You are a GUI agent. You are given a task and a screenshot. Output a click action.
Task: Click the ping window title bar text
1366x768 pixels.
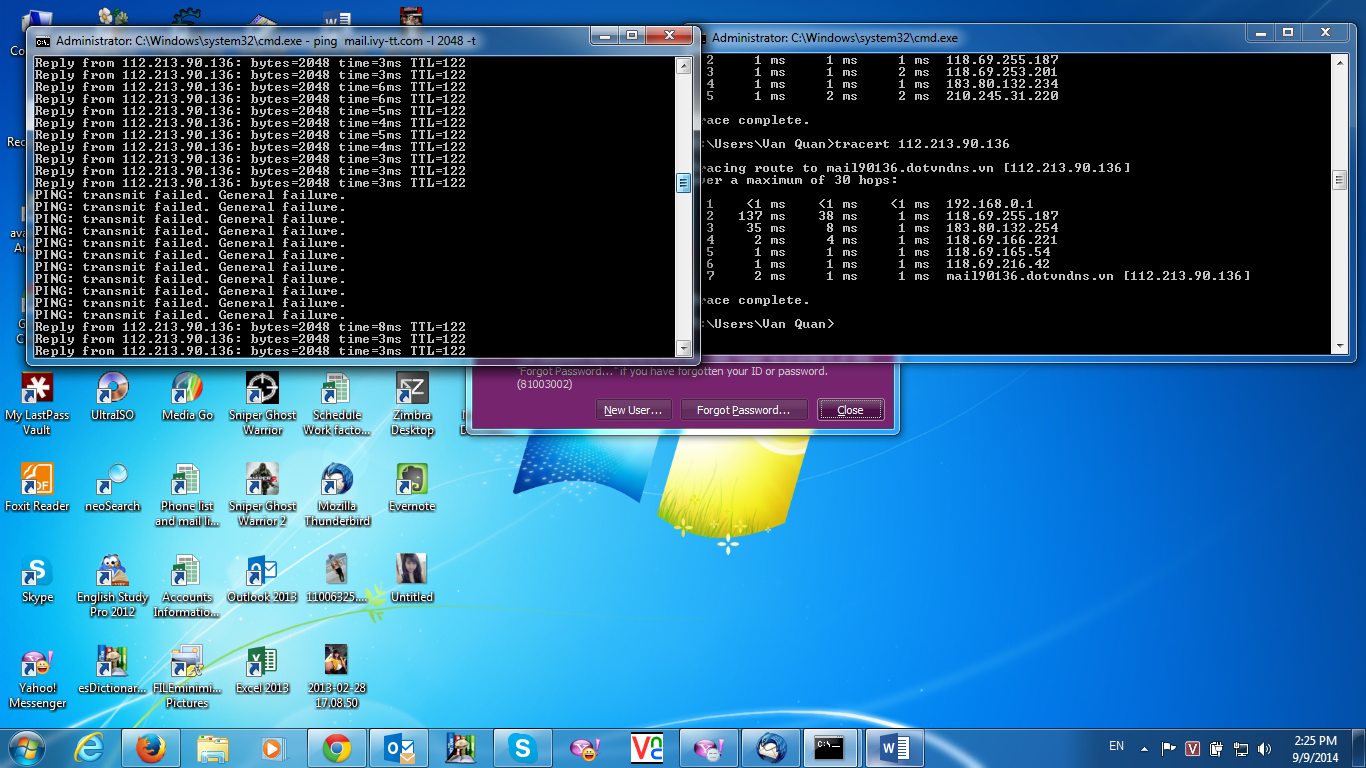click(x=266, y=41)
